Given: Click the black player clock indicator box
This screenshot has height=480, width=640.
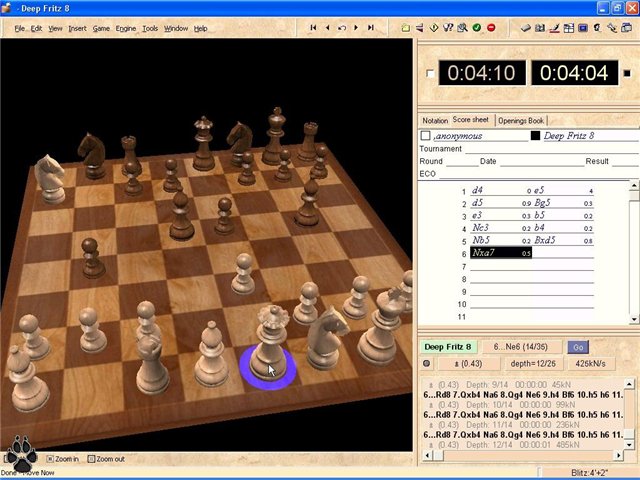Looking at the screenshot, I should (x=627, y=73).
